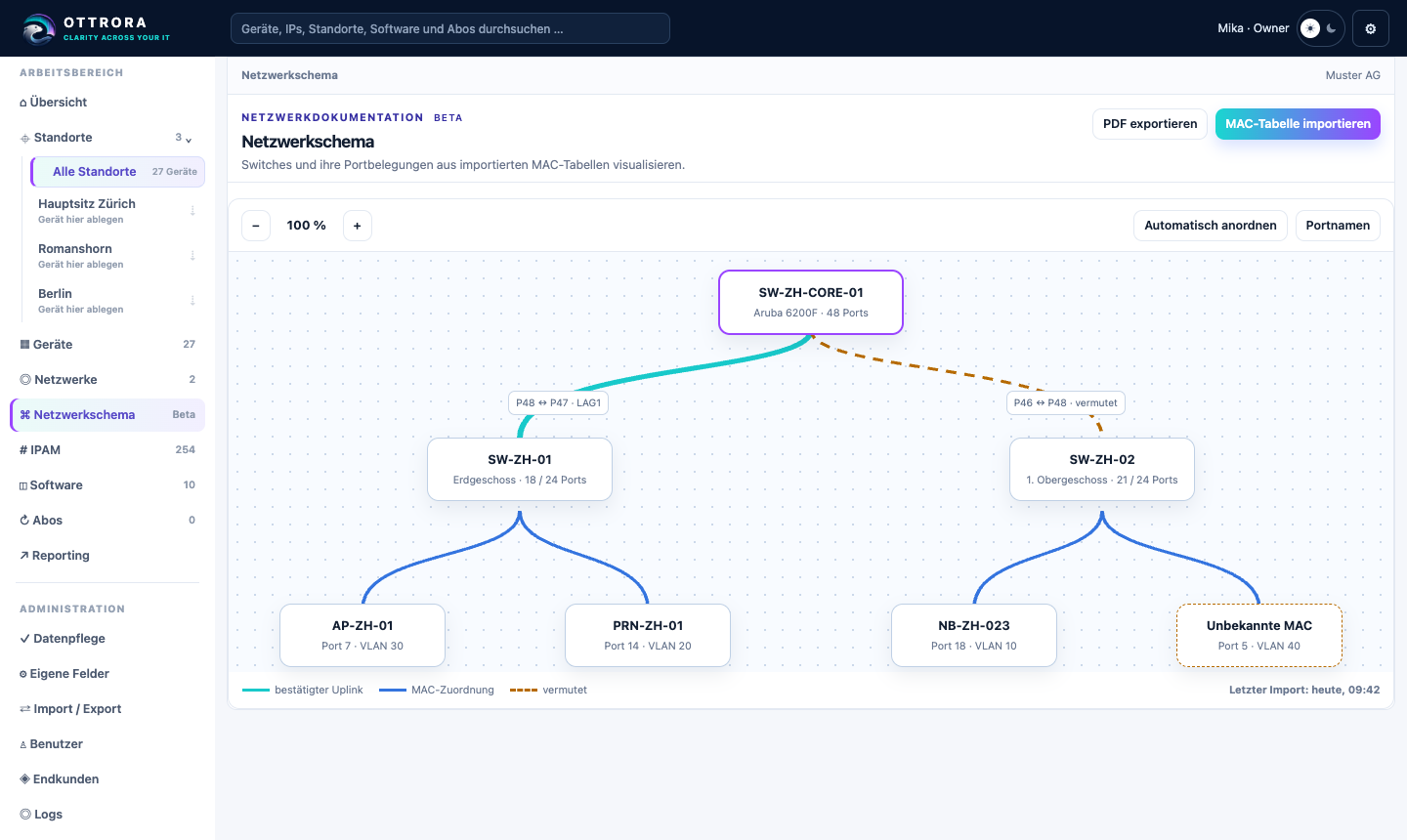This screenshot has width=1407, height=840.
Task: Open the Reporting section
Action: tap(107, 556)
